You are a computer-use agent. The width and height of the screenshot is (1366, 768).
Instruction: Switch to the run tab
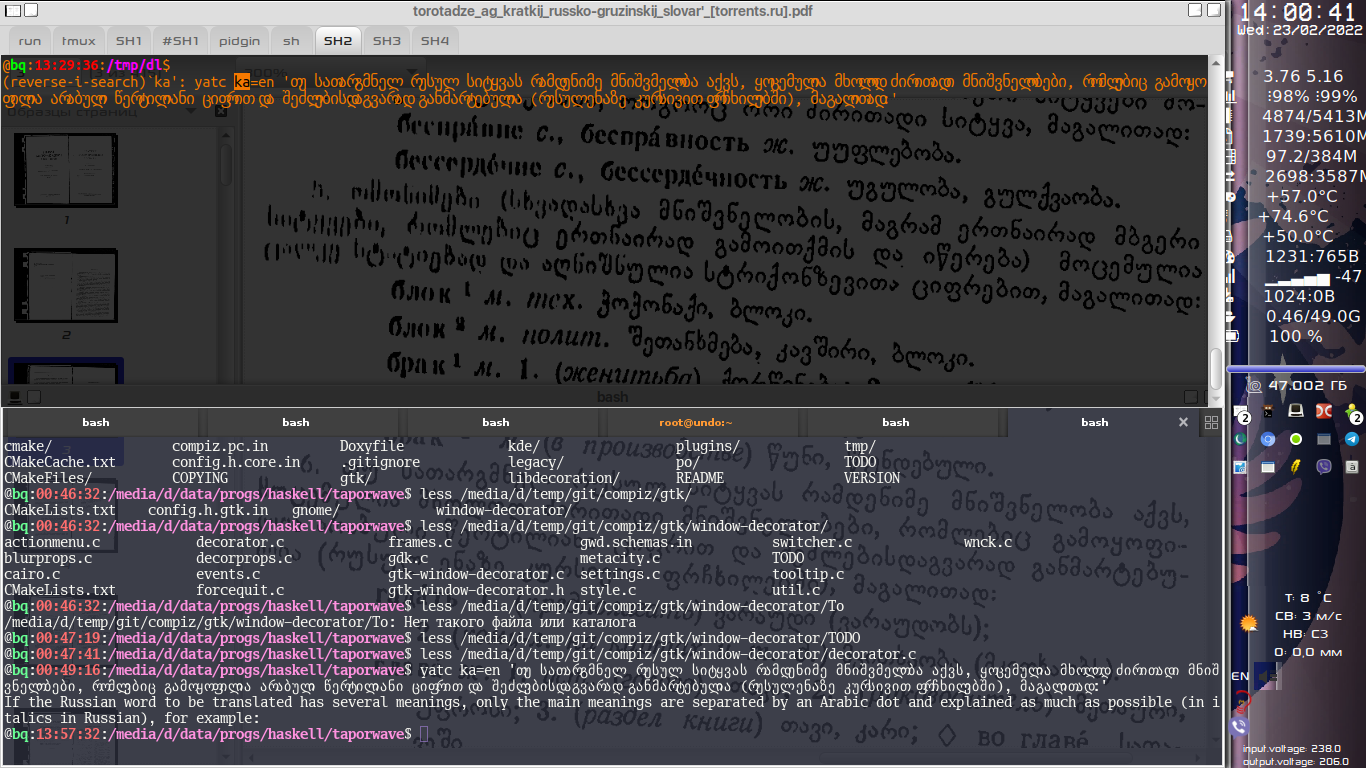click(x=30, y=41)
